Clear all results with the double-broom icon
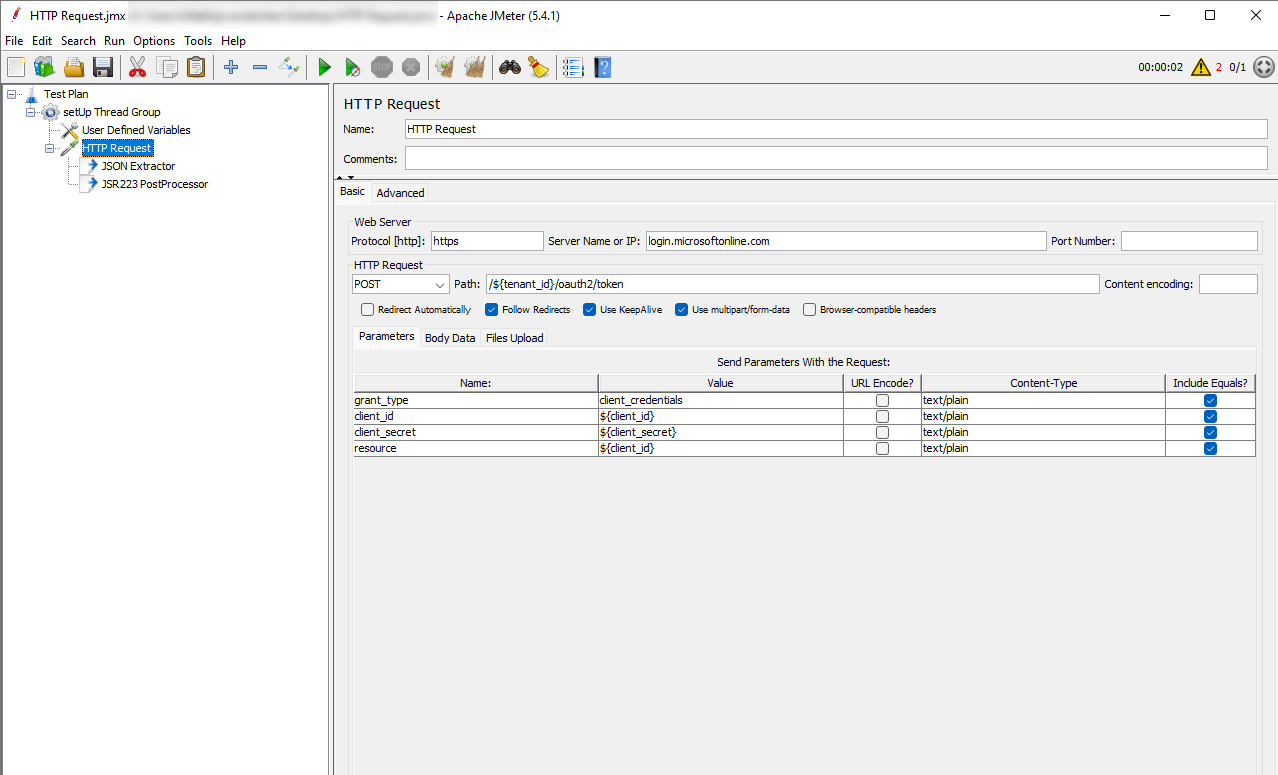The image size is (1278, 775). [475, 67]
